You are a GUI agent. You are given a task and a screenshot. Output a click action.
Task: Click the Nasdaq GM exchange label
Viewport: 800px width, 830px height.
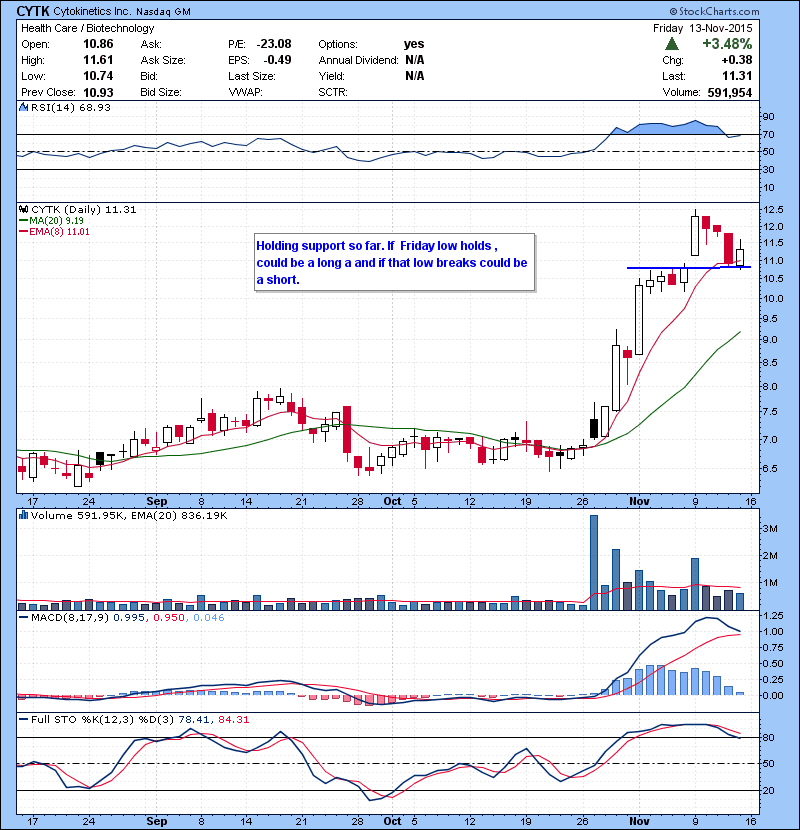pyautogui.click(x=164, y=12)
